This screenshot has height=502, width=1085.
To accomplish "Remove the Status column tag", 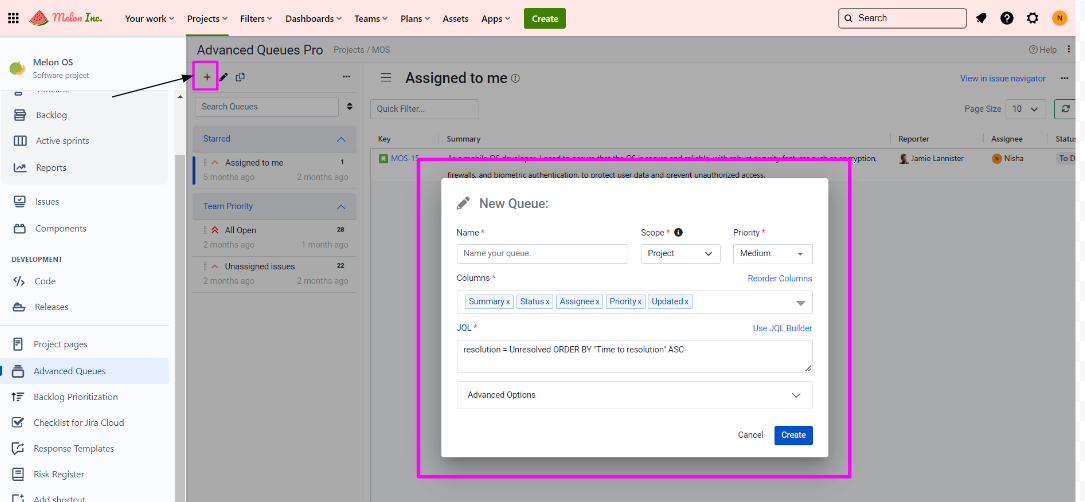I will tap(547, 302).
